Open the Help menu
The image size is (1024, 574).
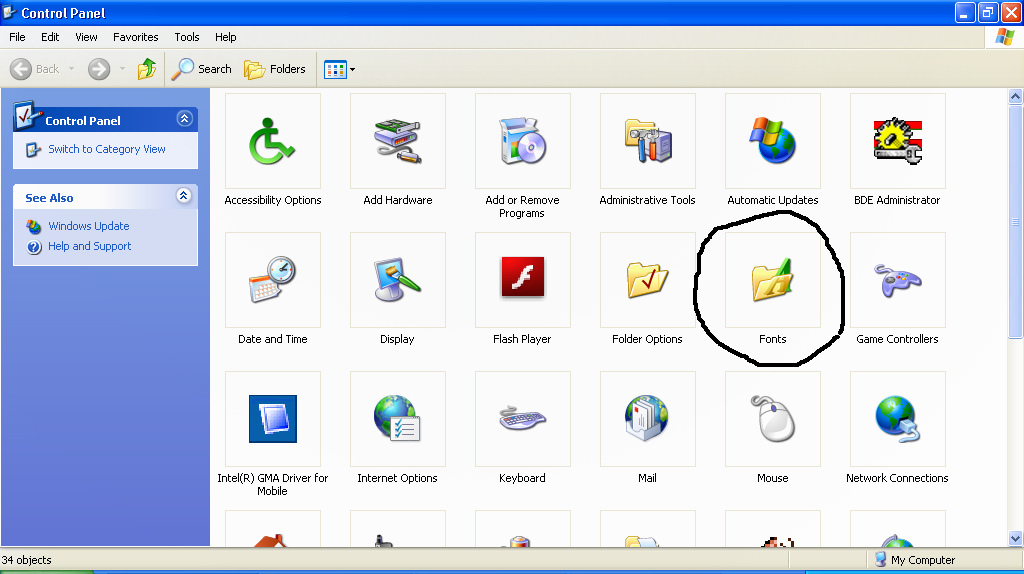[x=225, y=37]
